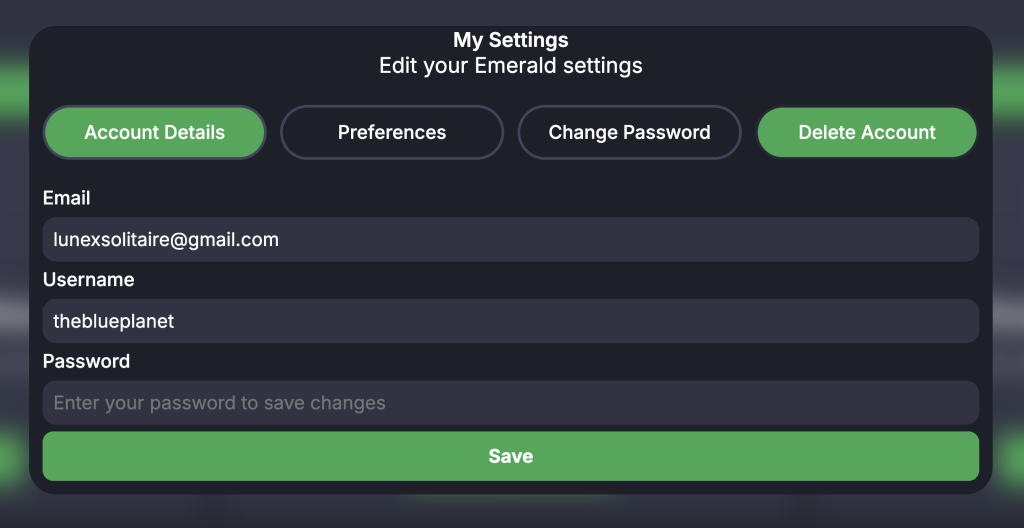
Task: Select the Delete Account tab
Action: (867, 132)
